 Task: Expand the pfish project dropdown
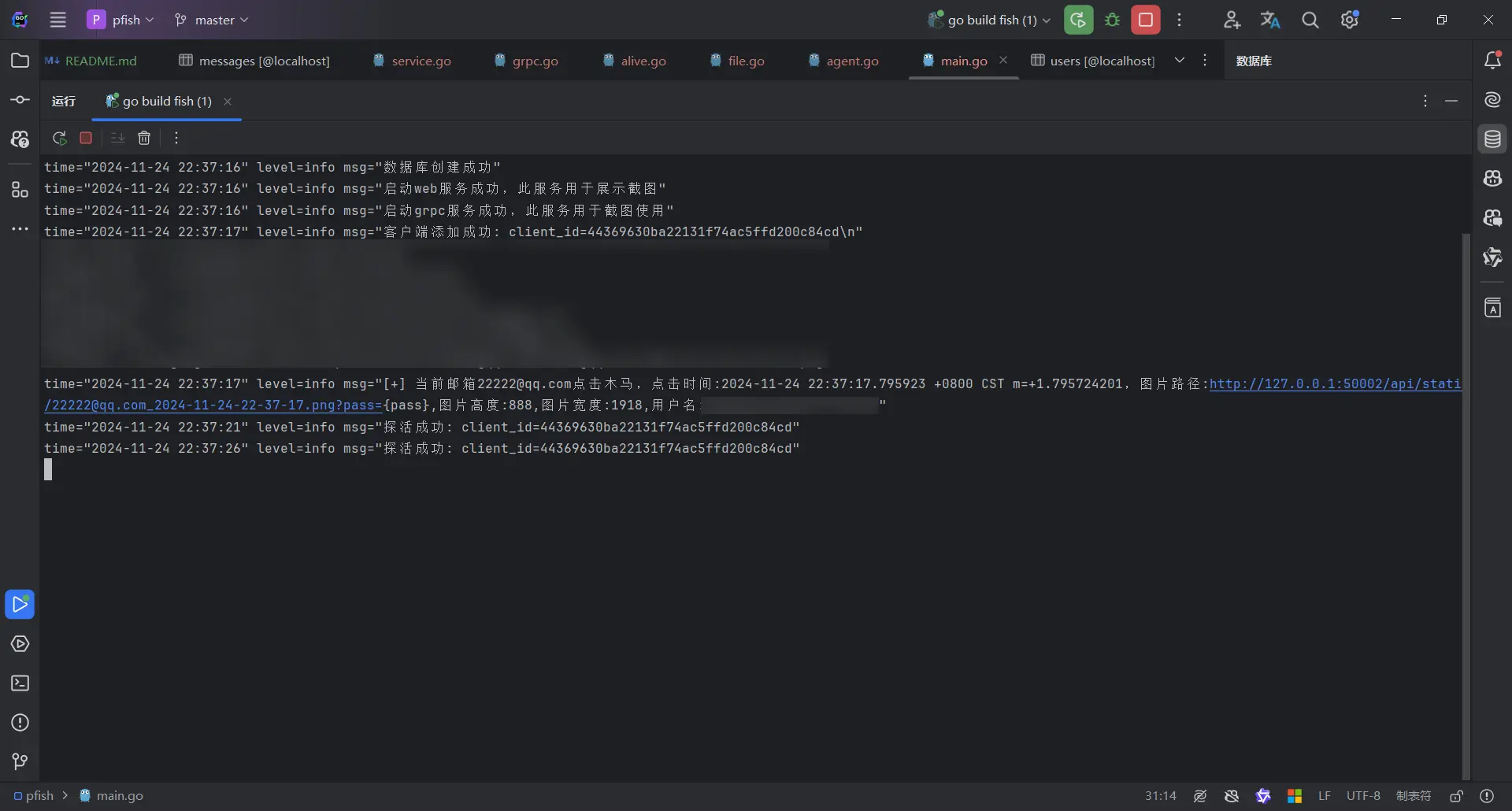coord(120,20)
